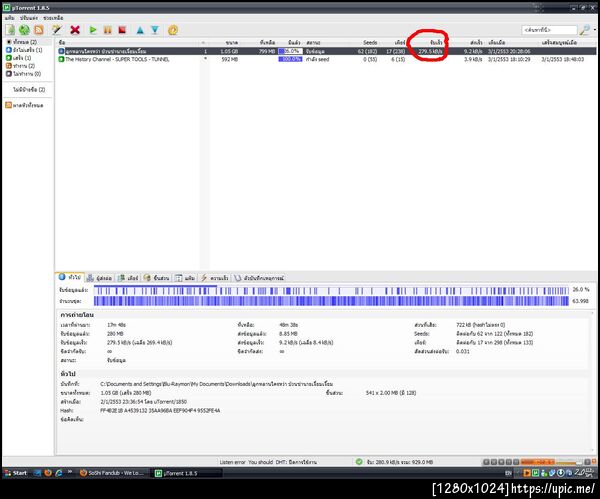Open the Windows Start button

[x=16, y=473]
